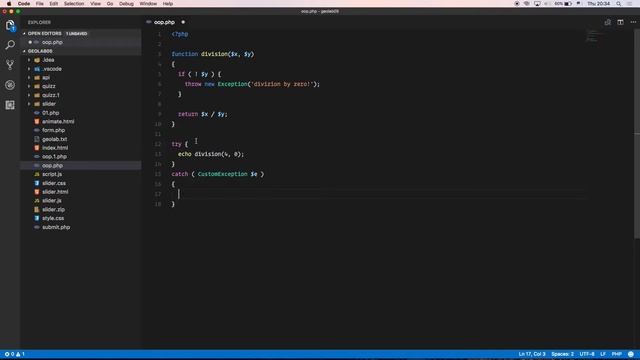640x360 pixels.
Task: Open Source Control view
Action: (10, 64)
